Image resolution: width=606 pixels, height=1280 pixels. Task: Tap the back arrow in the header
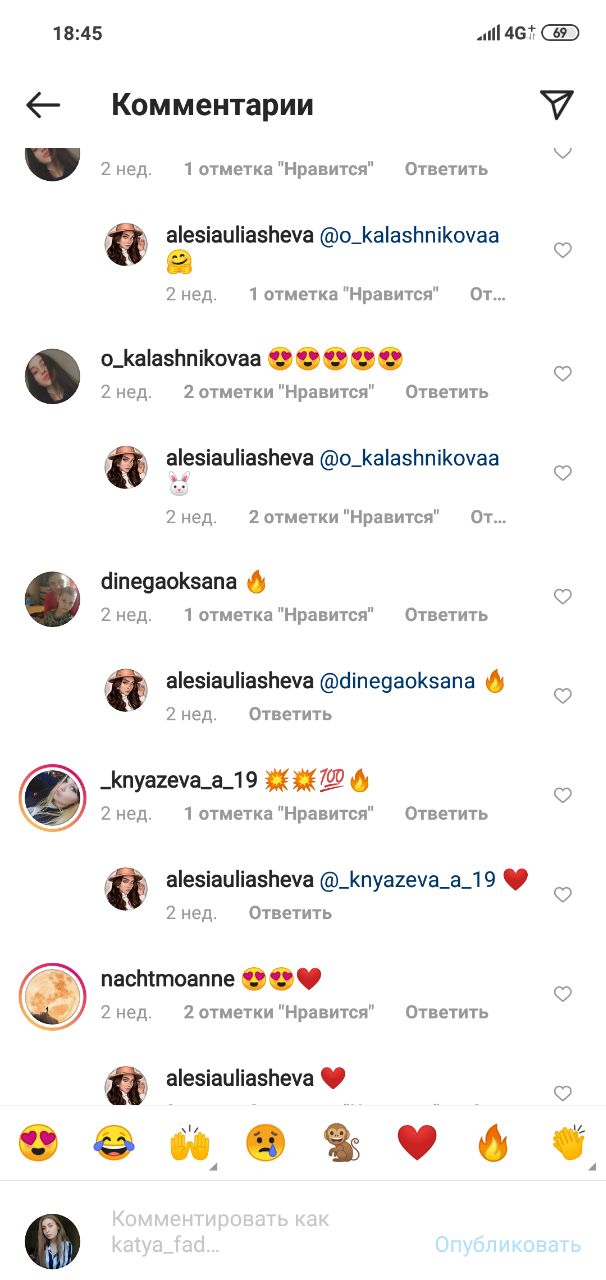[43, 105]
